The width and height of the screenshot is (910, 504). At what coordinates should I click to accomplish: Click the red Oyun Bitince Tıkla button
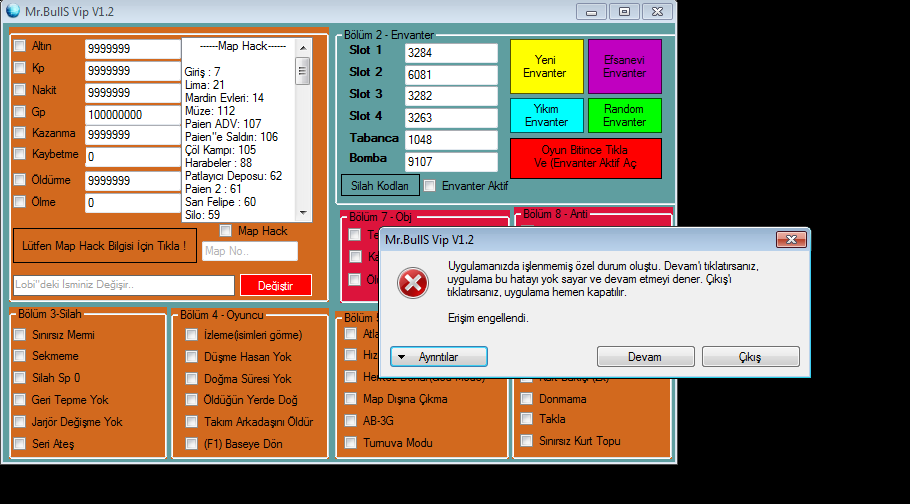click(x=586, y=158)
